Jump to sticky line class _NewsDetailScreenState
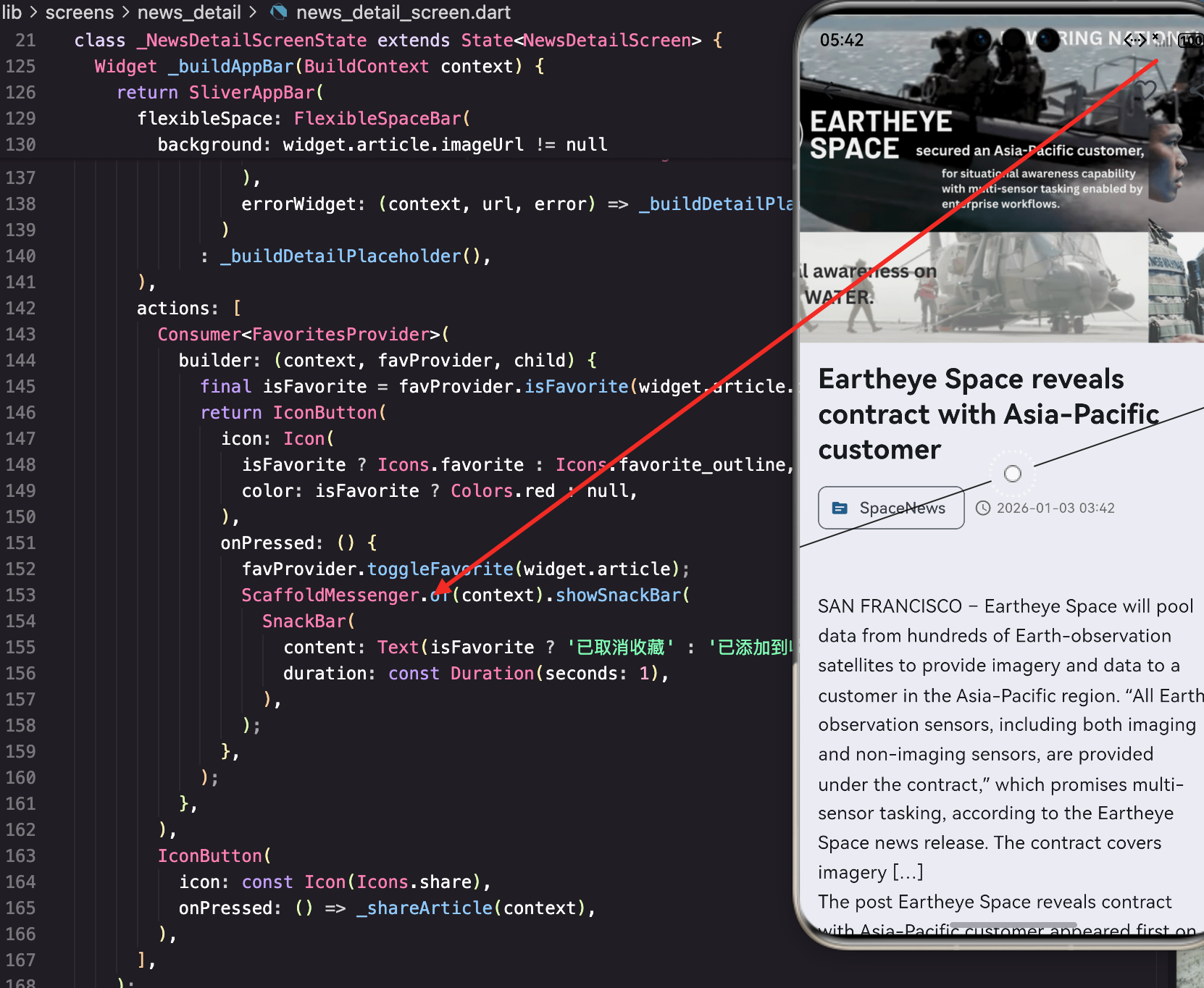 pyautogui.click(x=397, y=40)
